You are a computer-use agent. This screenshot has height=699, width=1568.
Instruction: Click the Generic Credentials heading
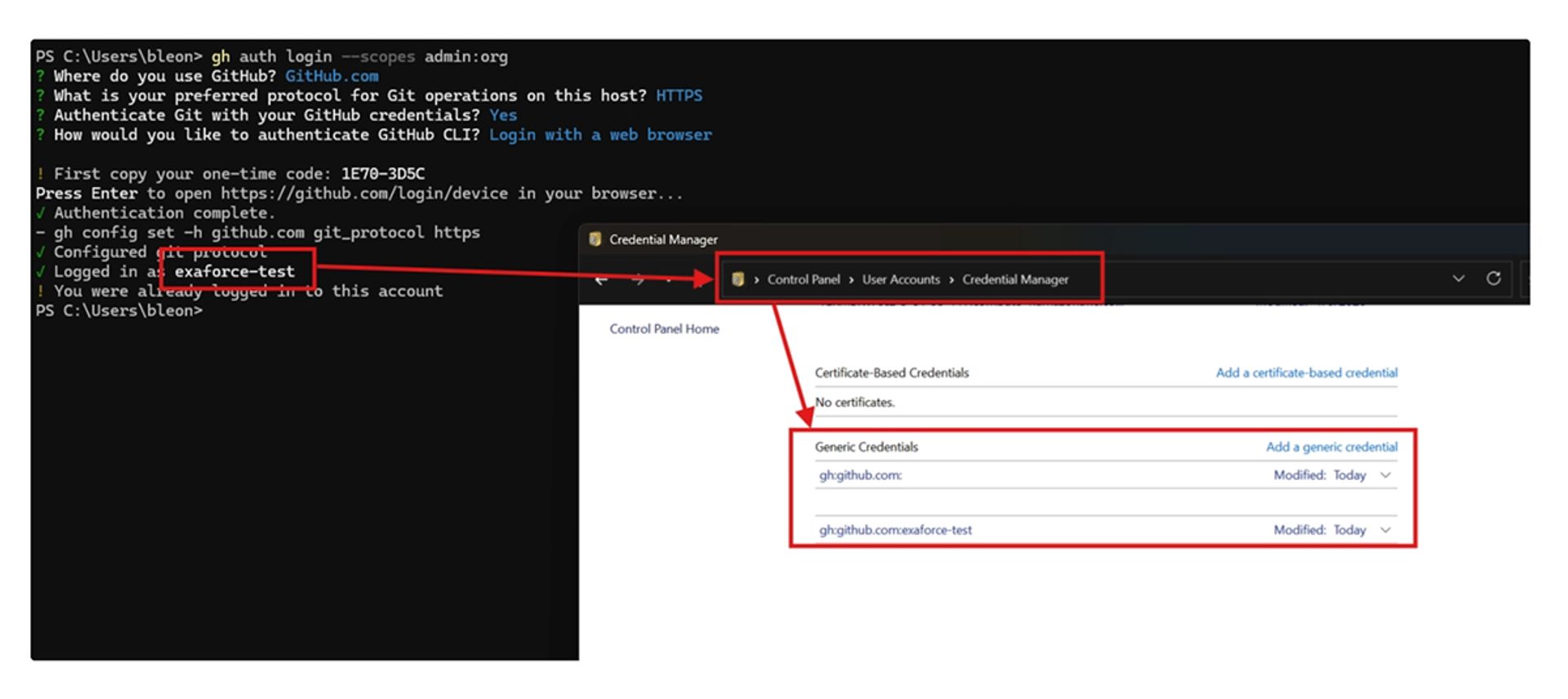pyautogui.click(x=866, y=447)
